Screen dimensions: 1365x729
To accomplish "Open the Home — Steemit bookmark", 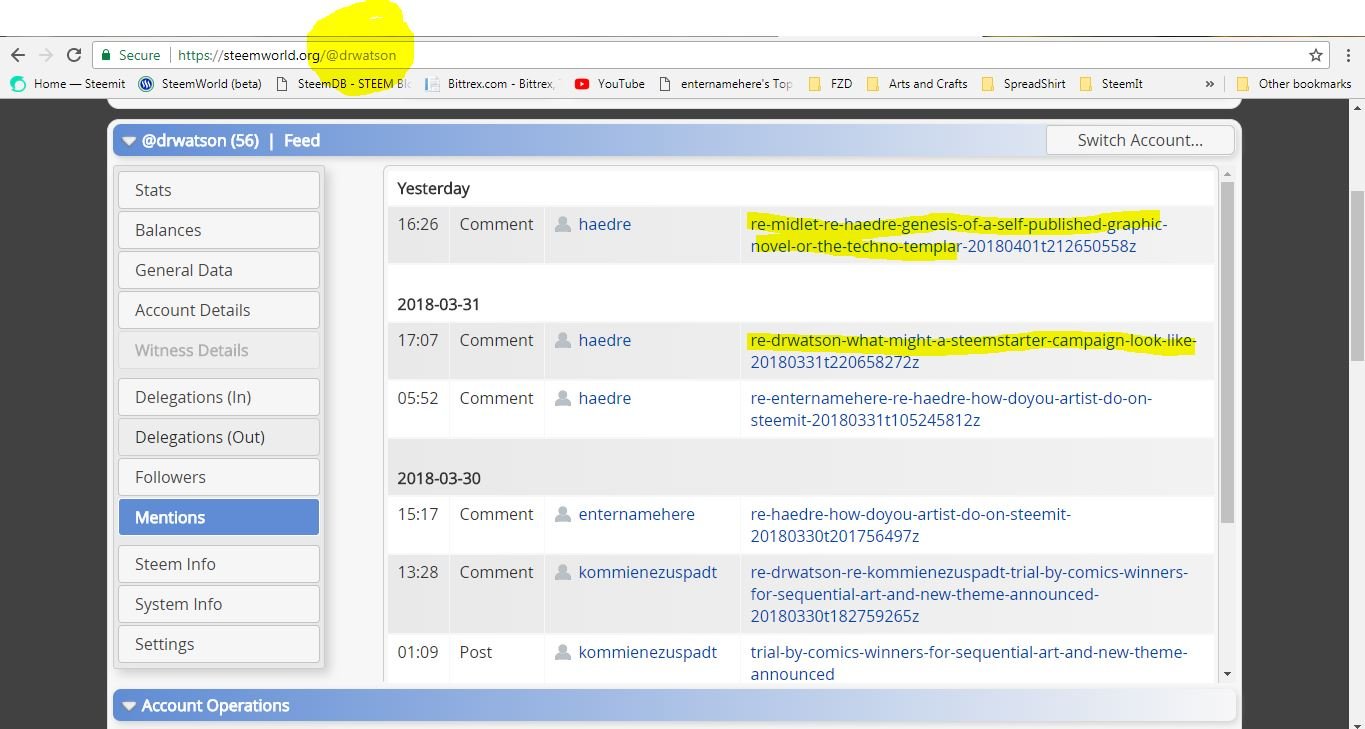I will click(67, 84).
